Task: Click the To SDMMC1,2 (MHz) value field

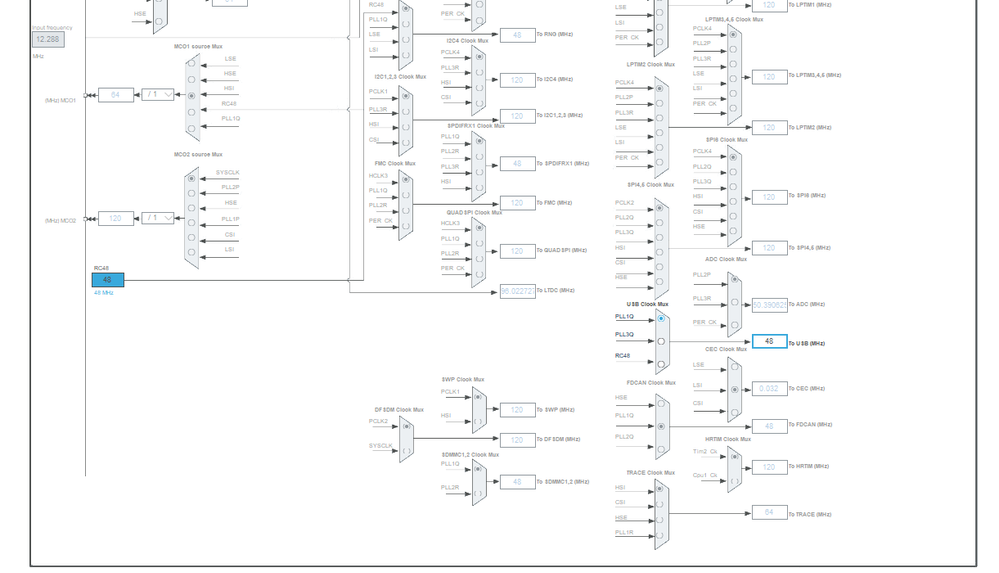Action: point(517,482)
